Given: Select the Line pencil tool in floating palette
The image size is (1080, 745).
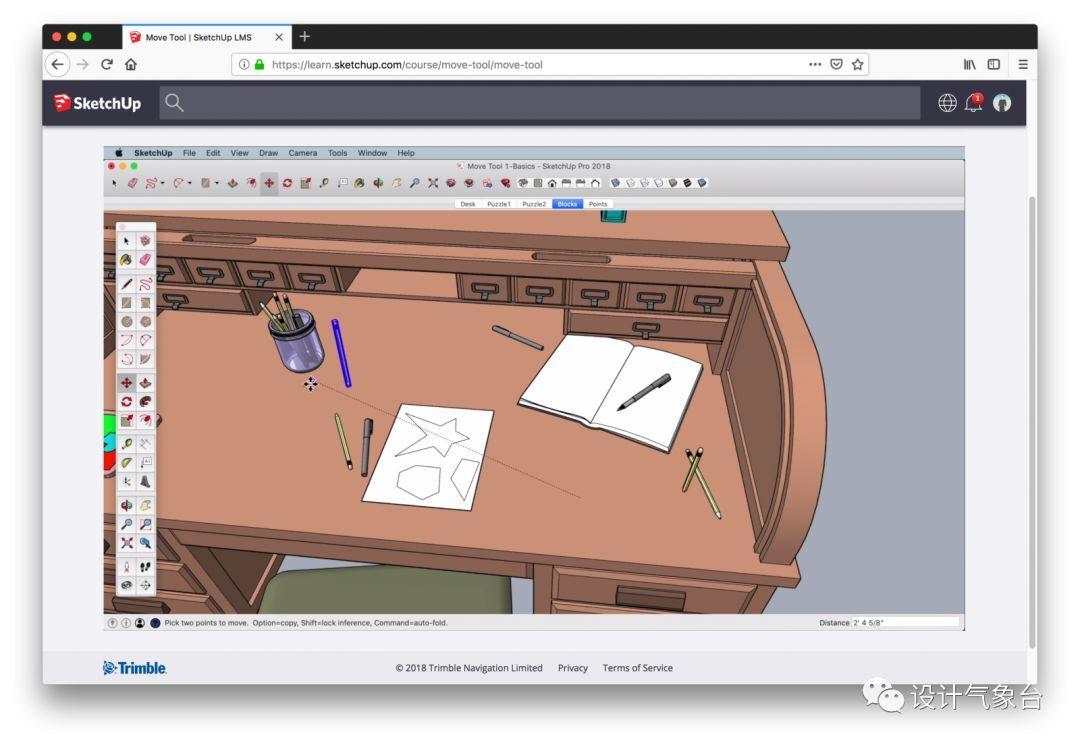Looking at the screenshot, I should pos(127,284).
